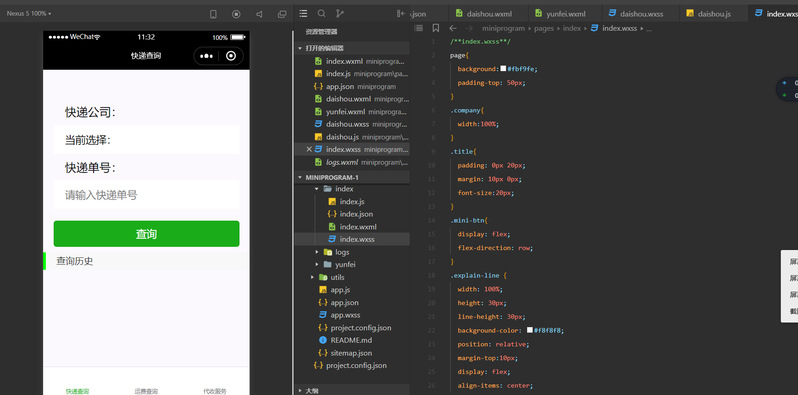Click the 查询历史 heading in simulator

click(x=75, y=261)
